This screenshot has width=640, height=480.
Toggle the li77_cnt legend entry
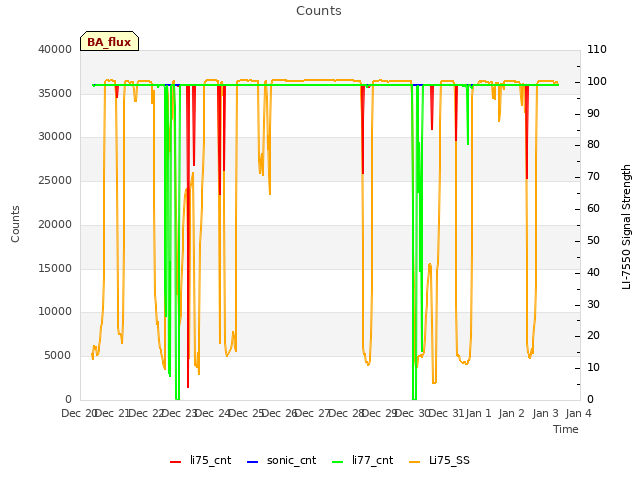point(362,461)
